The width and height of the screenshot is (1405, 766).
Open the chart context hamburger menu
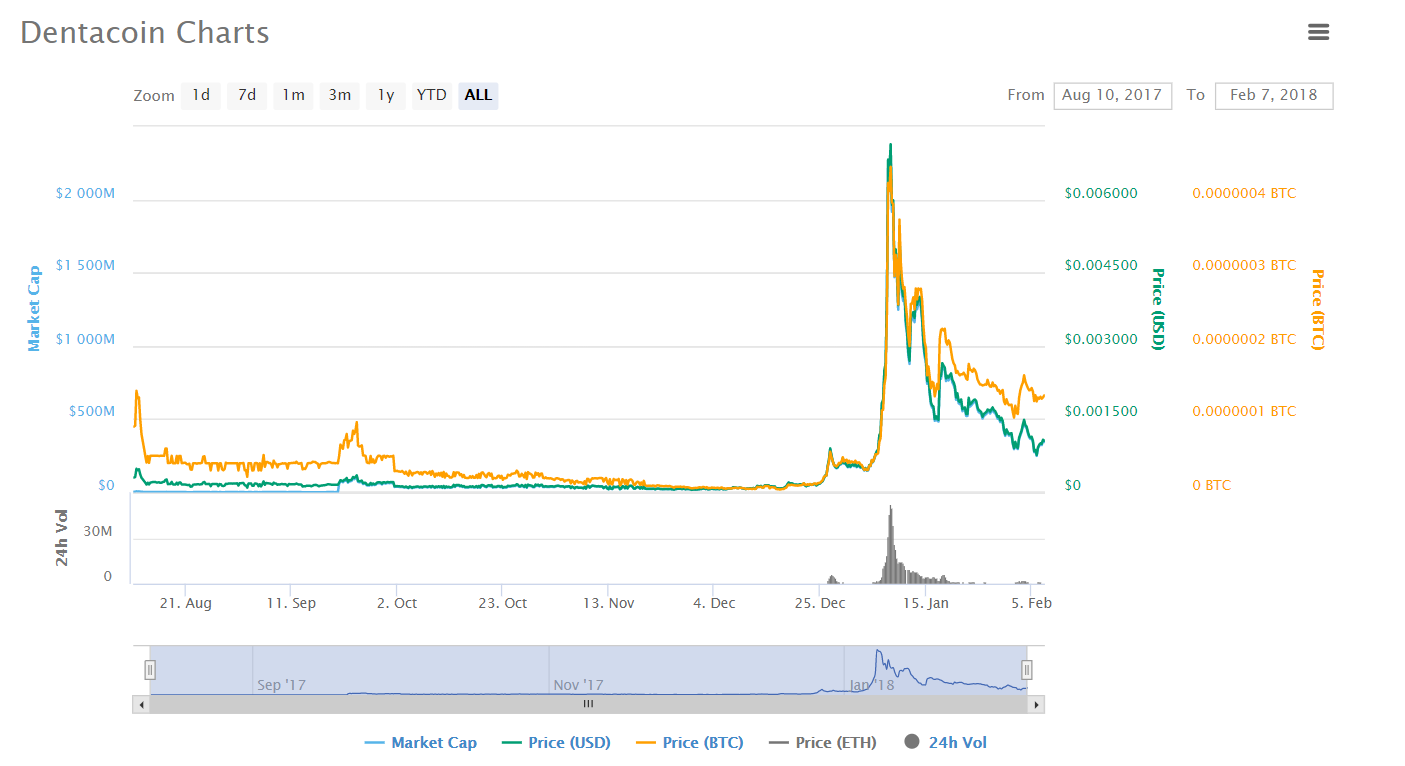click(x=1318, y=32)
